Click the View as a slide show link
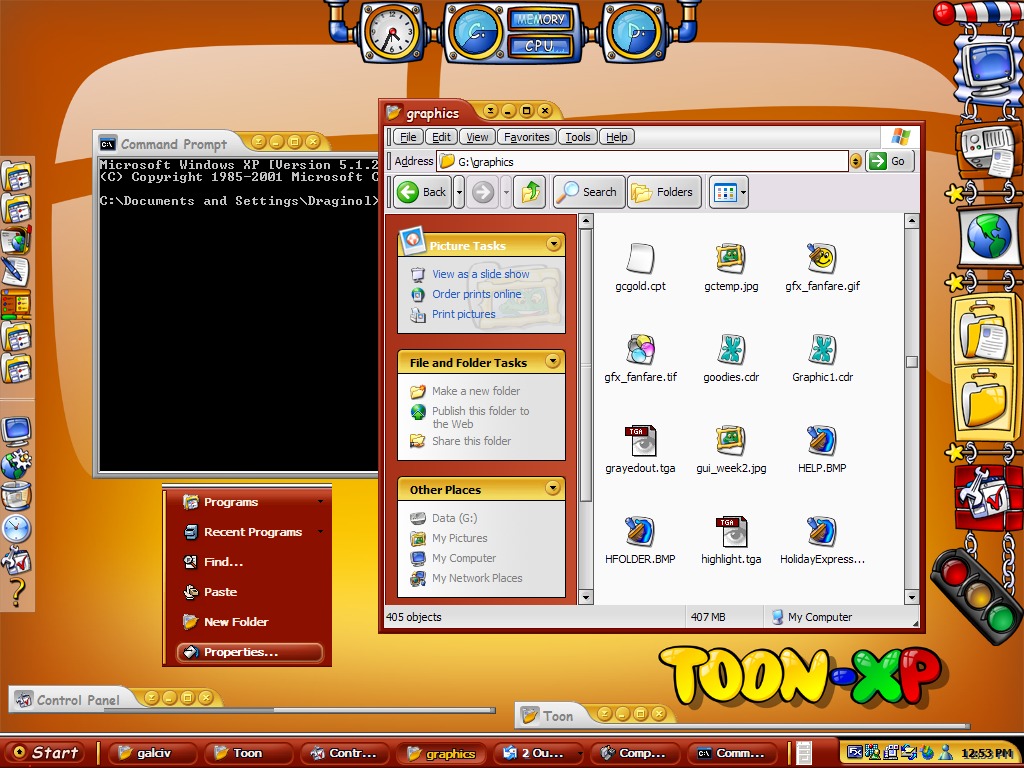The width and height of the screenshot is (1024, 768). tap(480, 274)
